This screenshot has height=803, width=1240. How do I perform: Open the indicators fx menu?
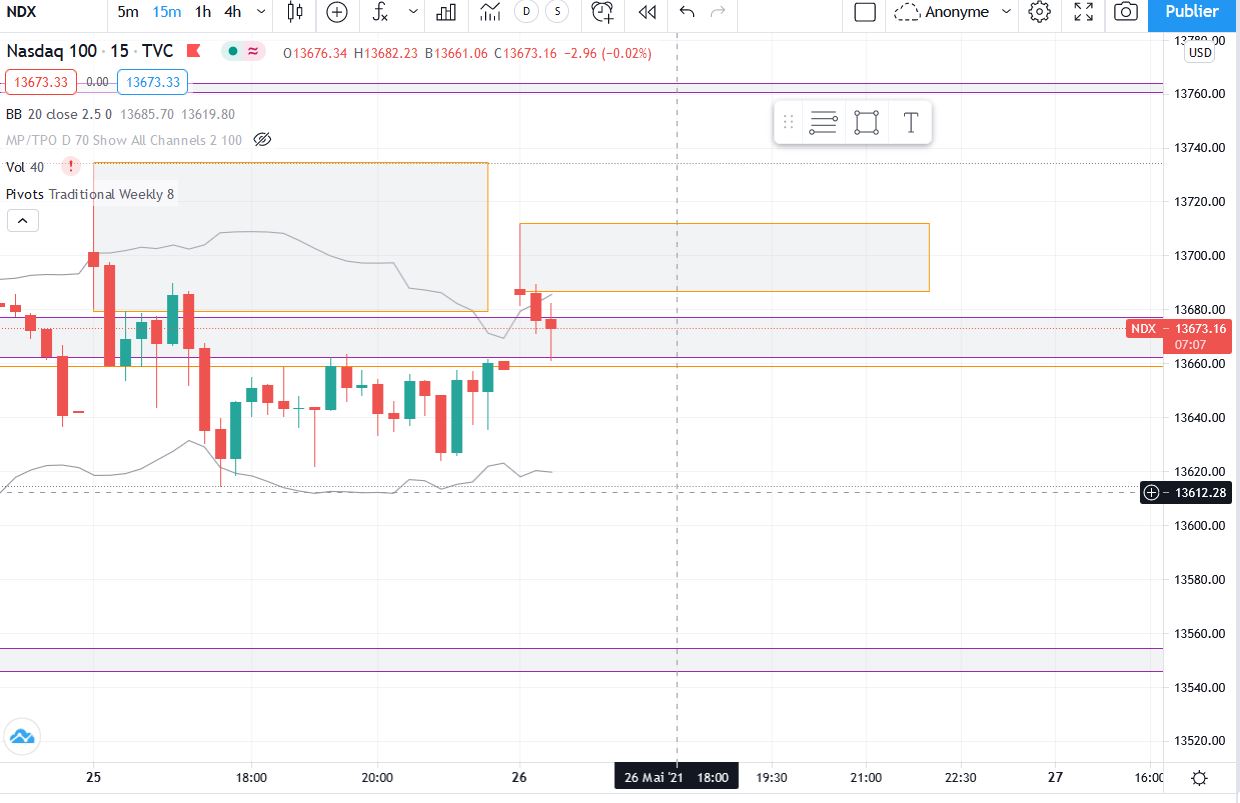[x=380, y=12]
